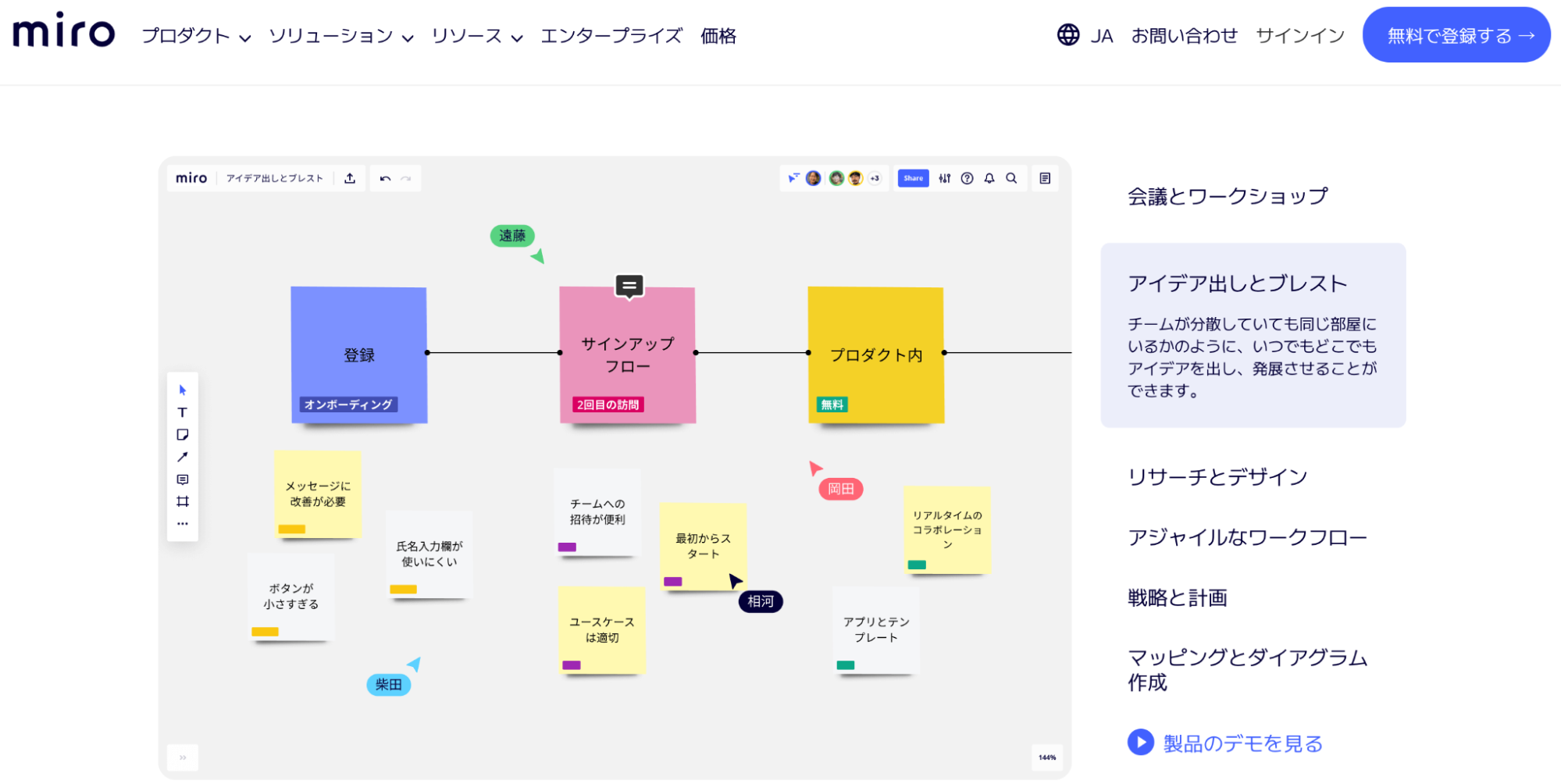Open more tools ellipsis

pyautogui.click(x=183, y=524)
